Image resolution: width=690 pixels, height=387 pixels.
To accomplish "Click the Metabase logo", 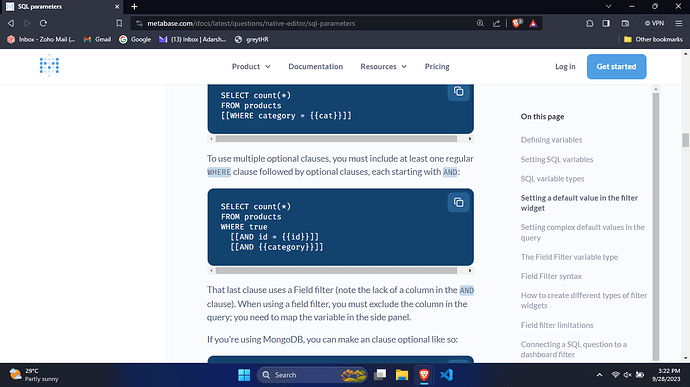I will (49, 66).
